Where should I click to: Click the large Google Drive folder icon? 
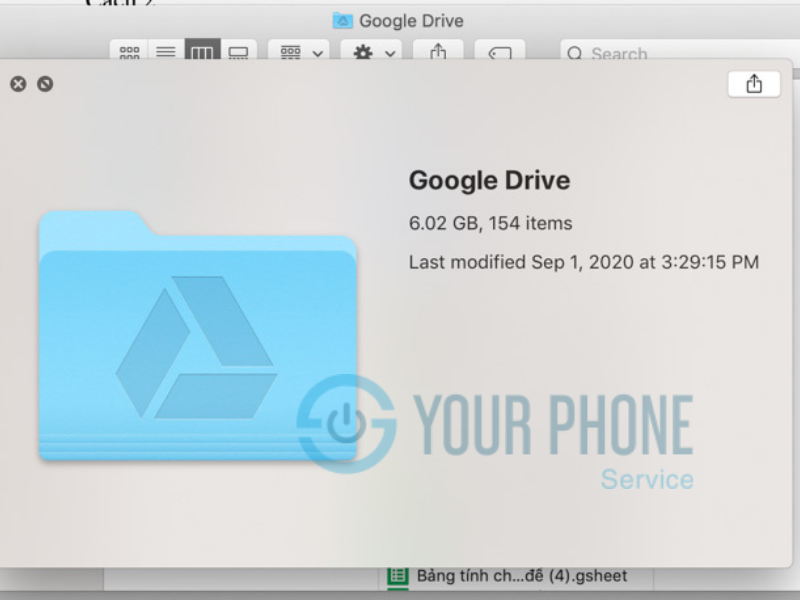(x=197, y=336)
